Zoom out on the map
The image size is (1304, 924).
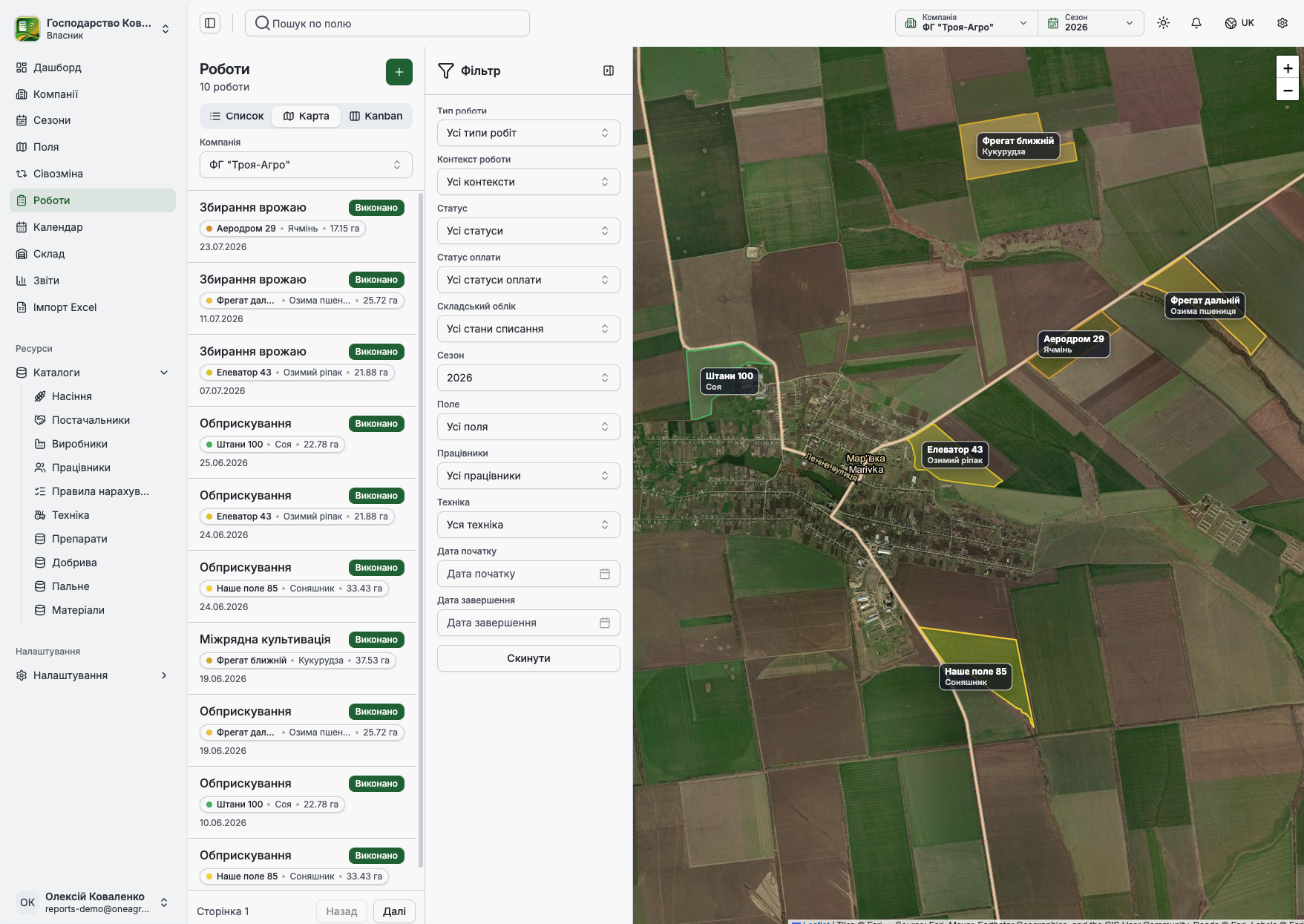click(1288, 90)
